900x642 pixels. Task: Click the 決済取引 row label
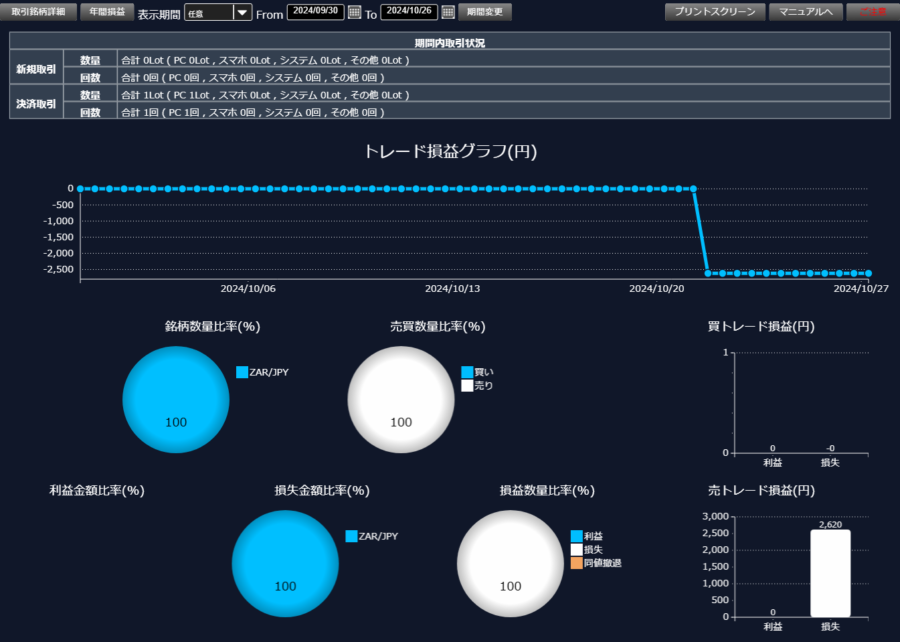point(36,103)
